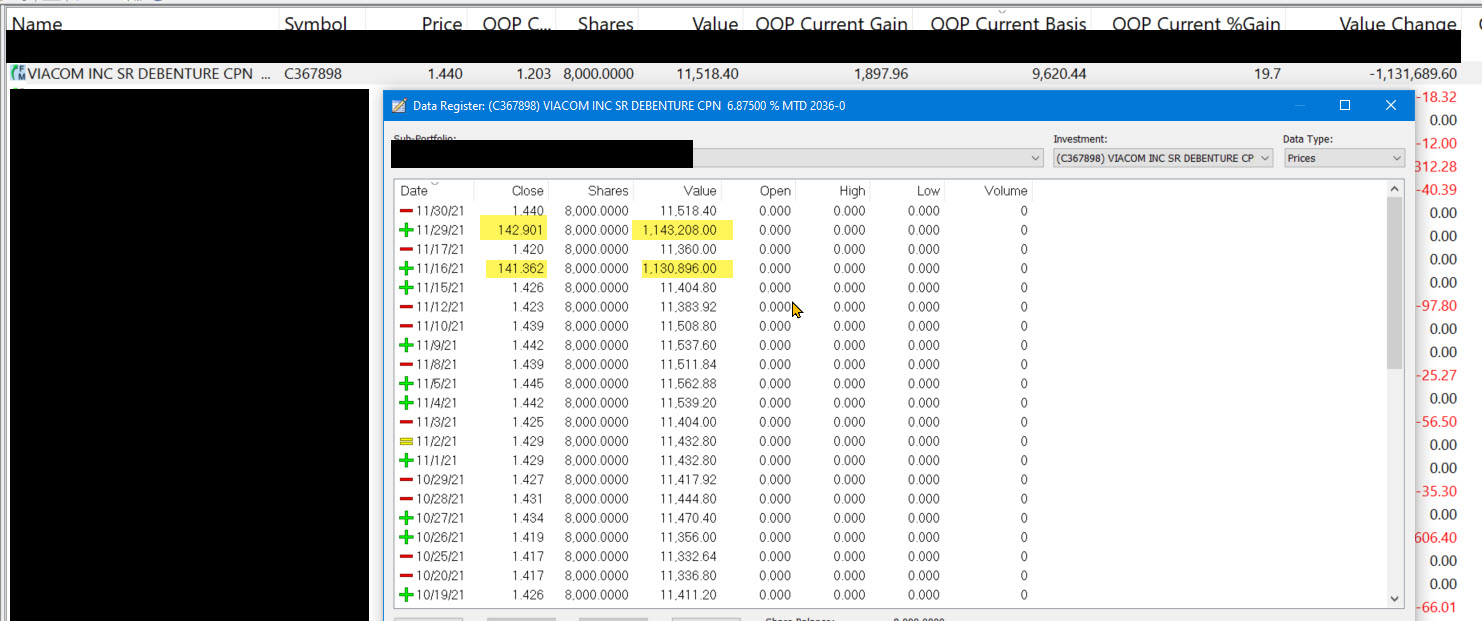Click the red minus icon for 11/17/21
1482x621 pixels.
[406, 249]
